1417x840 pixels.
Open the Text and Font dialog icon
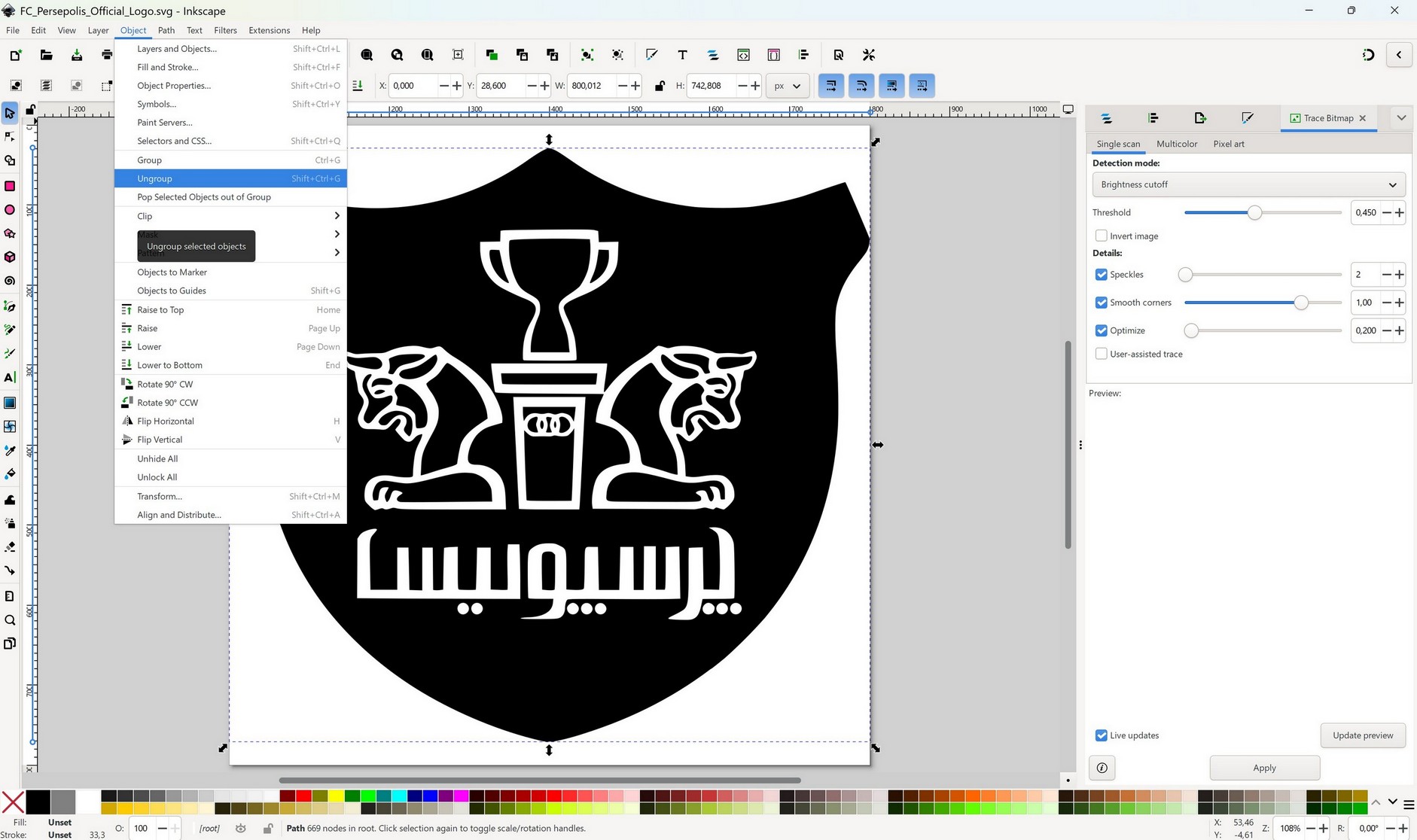pyautogui.click(x=682, y=55)
